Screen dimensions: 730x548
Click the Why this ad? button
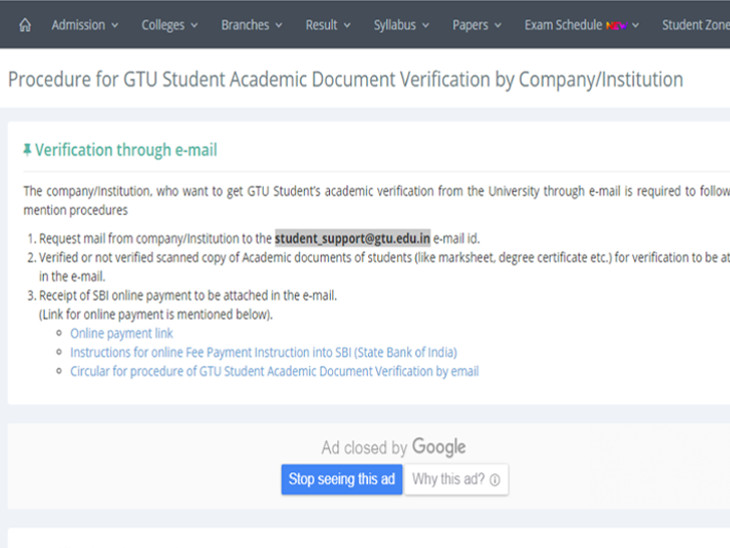click(455, 480)
